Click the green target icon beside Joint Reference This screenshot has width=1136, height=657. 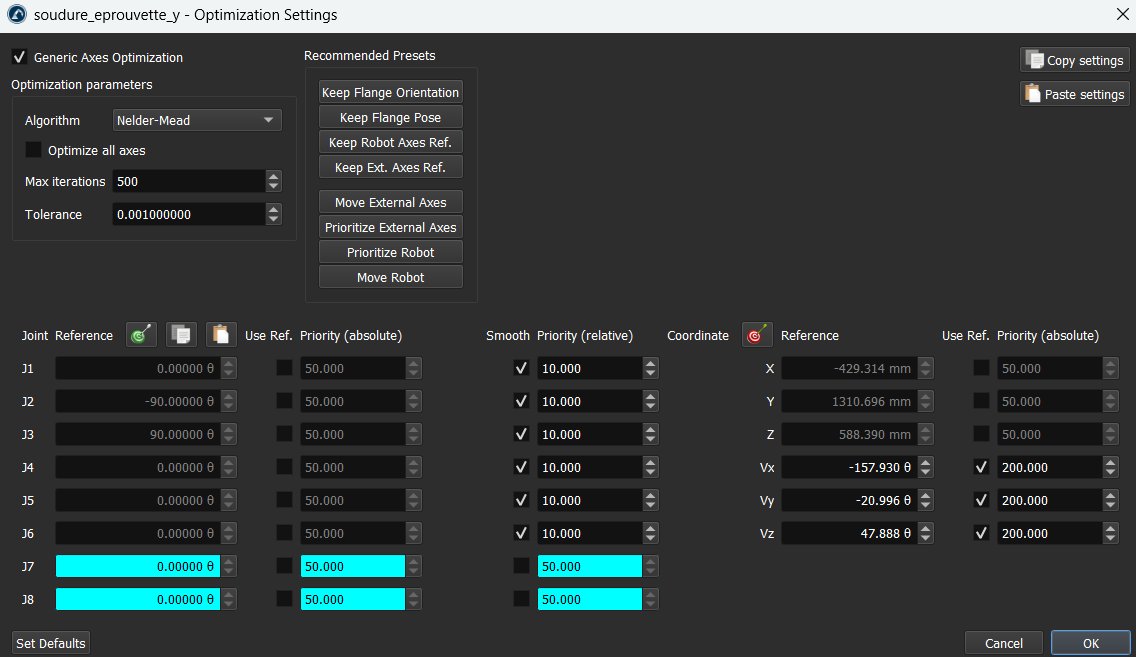click(x=141, y=335)
